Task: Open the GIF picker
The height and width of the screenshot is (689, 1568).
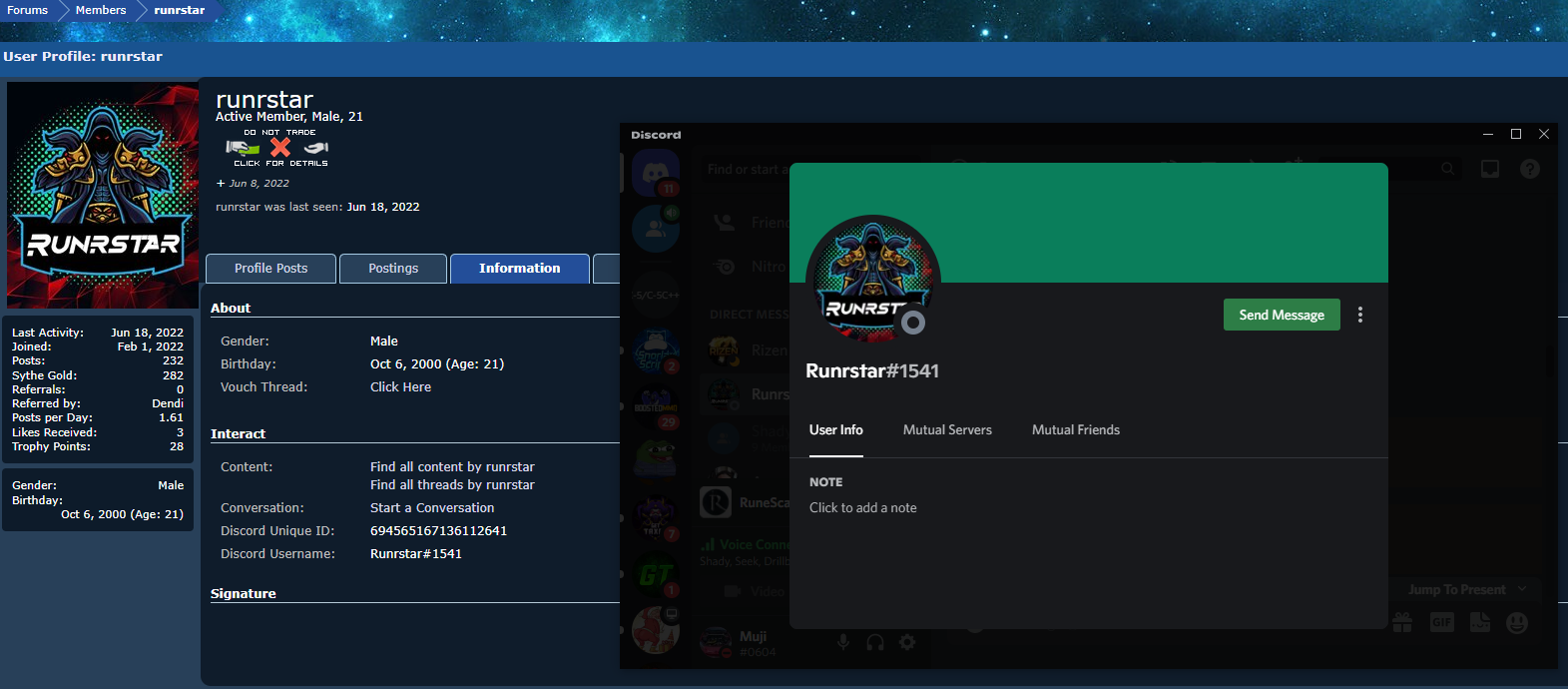Action: pyautogui.click(x=1442, y=623)
